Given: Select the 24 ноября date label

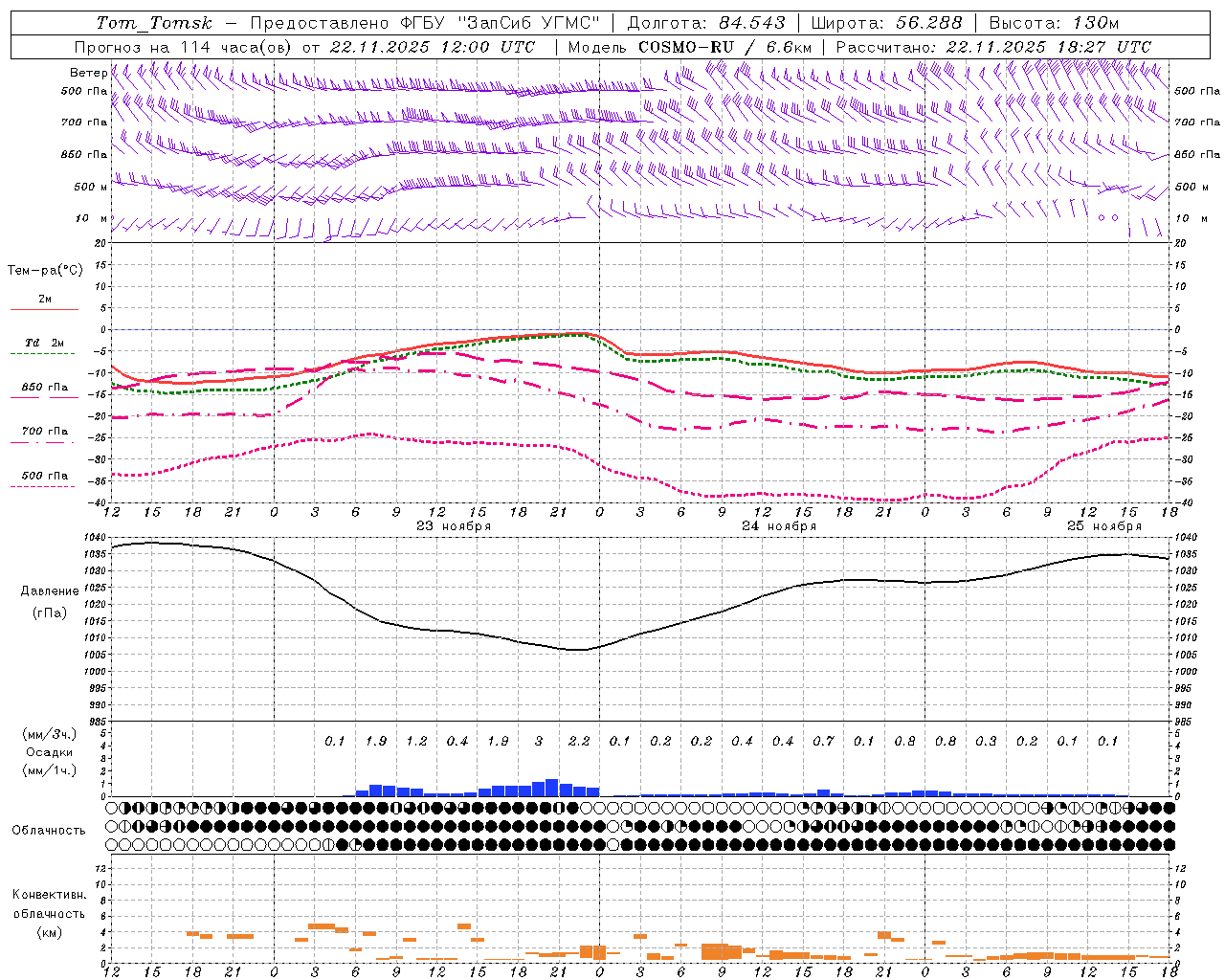Looking at the screenshot, I should pyautogui.click(x=779, y=526).
